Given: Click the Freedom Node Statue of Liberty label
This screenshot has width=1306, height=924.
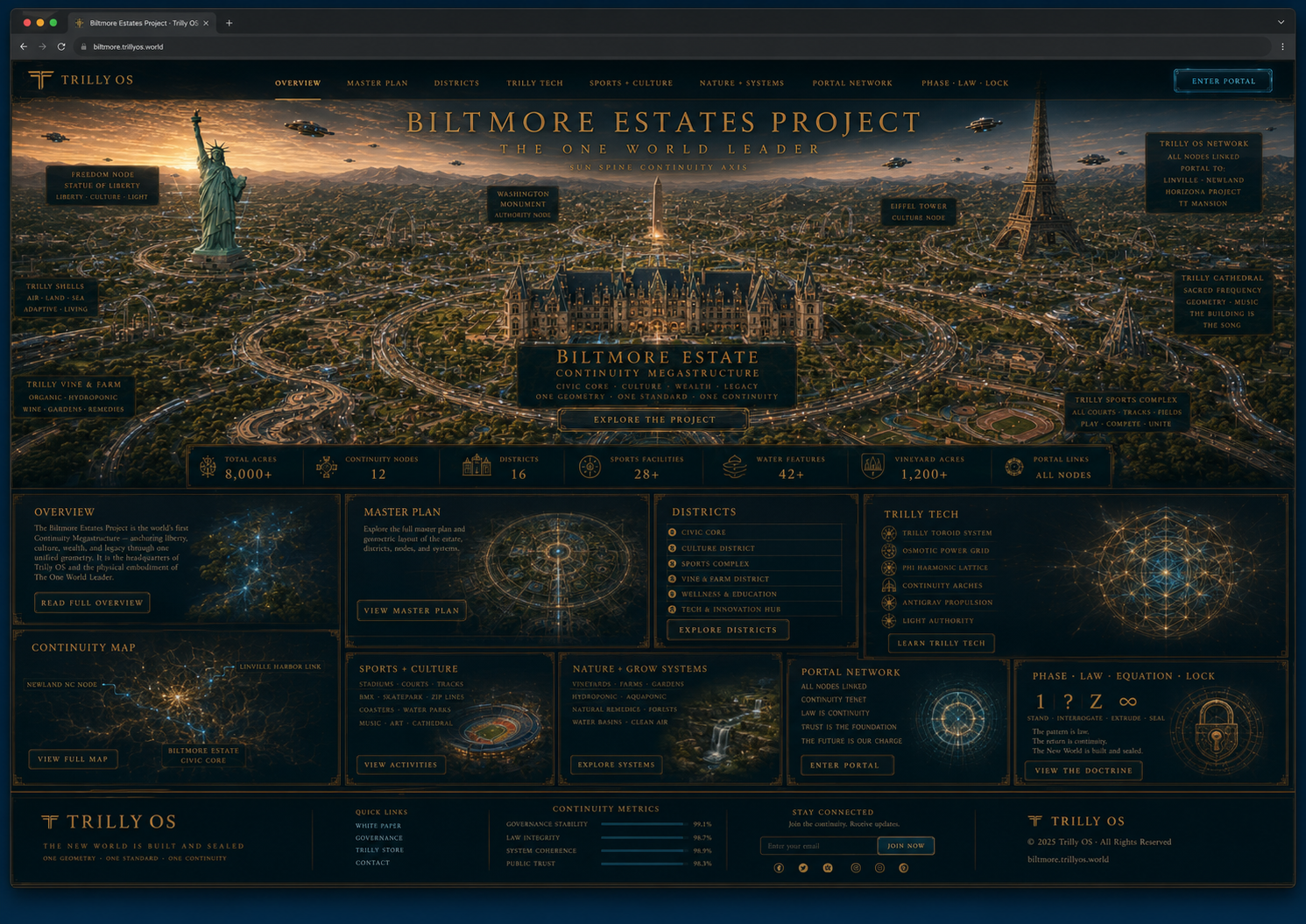Looking at the screenshot, I should (102, 186).
